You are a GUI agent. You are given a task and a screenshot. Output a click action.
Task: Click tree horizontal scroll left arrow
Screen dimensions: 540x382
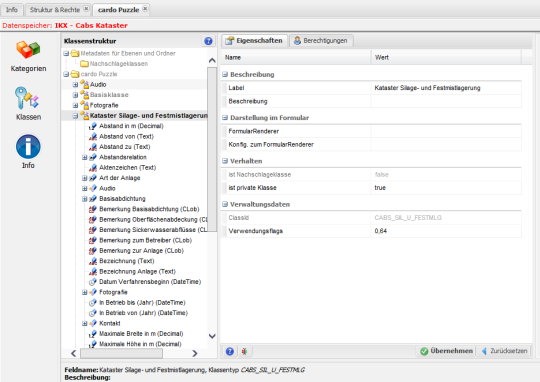tap(73, 353)
